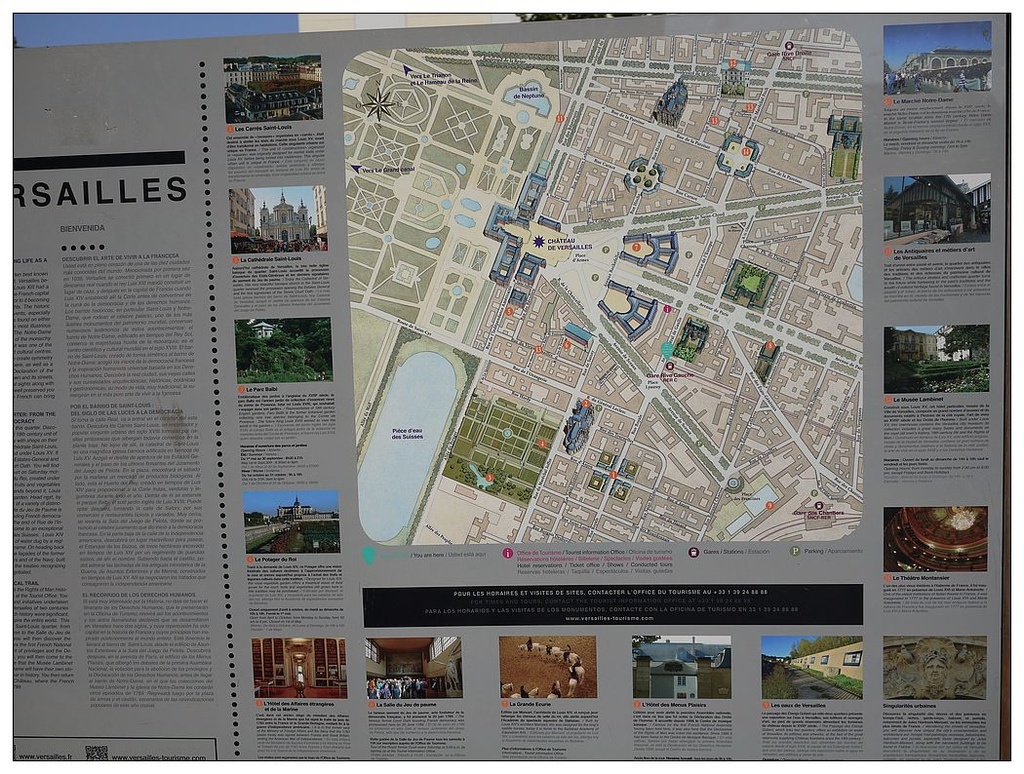1024x774 pixels.
Task: Click the teal you-are-here pin on the map
Action: pyautogui.click(x=667, y=349)
